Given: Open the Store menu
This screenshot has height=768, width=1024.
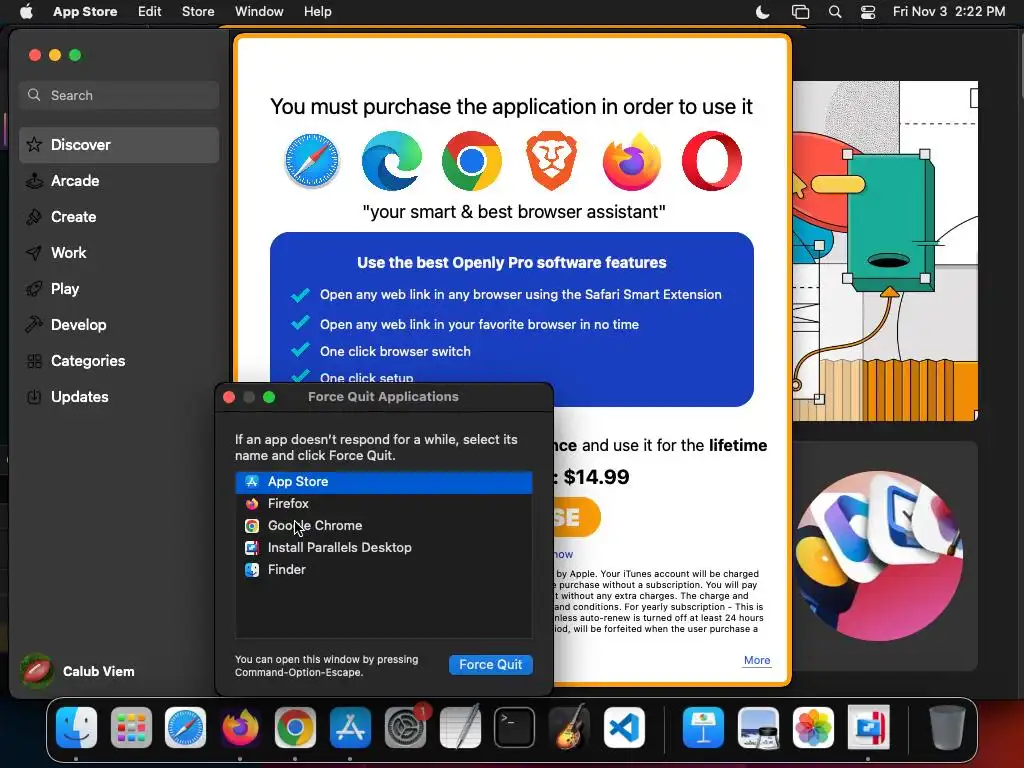Looking at the screenshot, I should click(198, 11).
